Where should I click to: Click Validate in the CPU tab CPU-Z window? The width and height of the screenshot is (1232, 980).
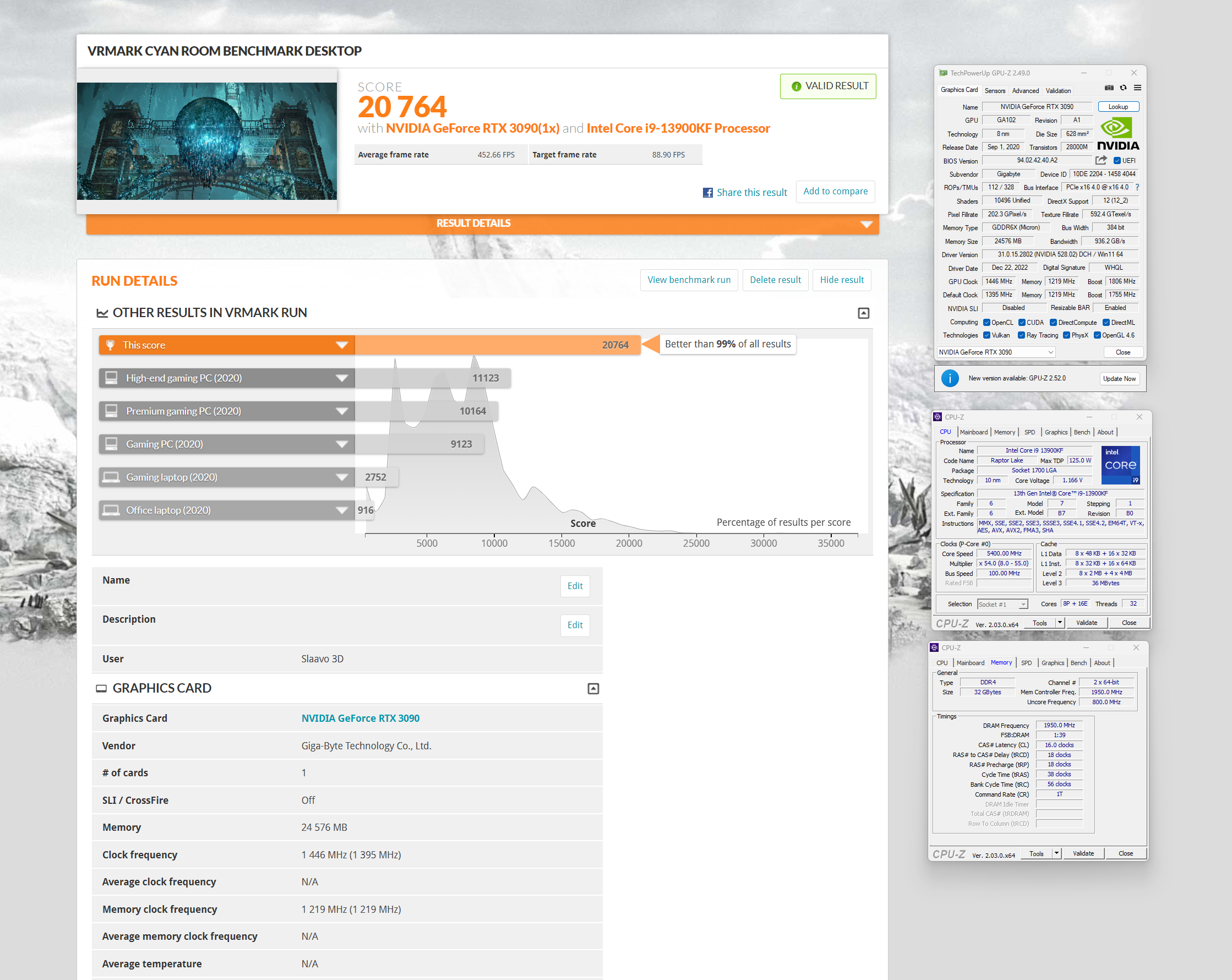point(1086,623)
